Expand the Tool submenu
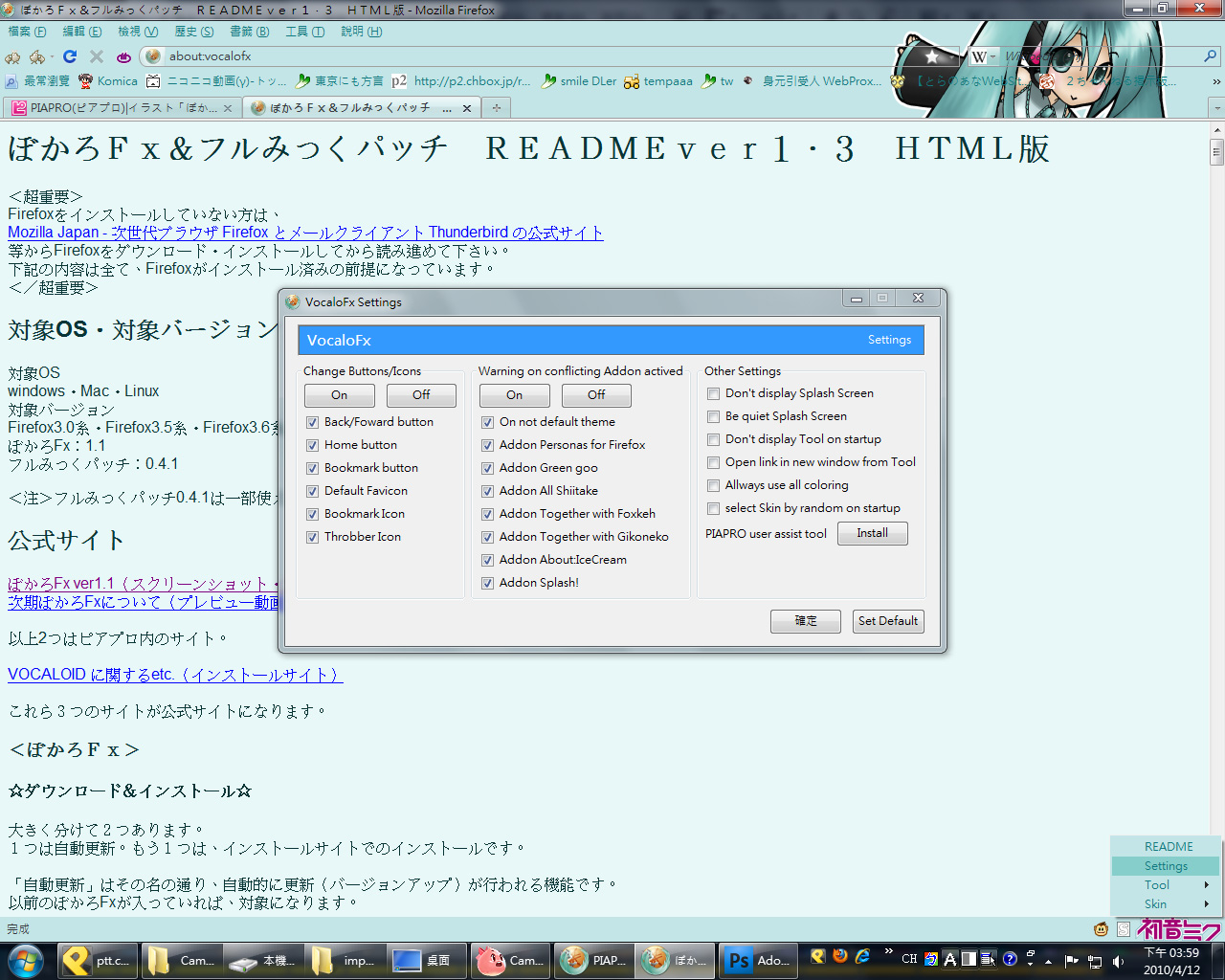 click(x=1166, y=885)
